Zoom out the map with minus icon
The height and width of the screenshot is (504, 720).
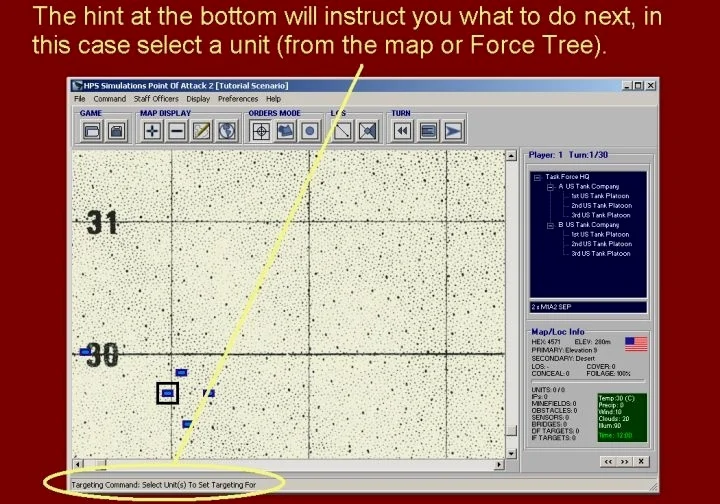[177, 131]
